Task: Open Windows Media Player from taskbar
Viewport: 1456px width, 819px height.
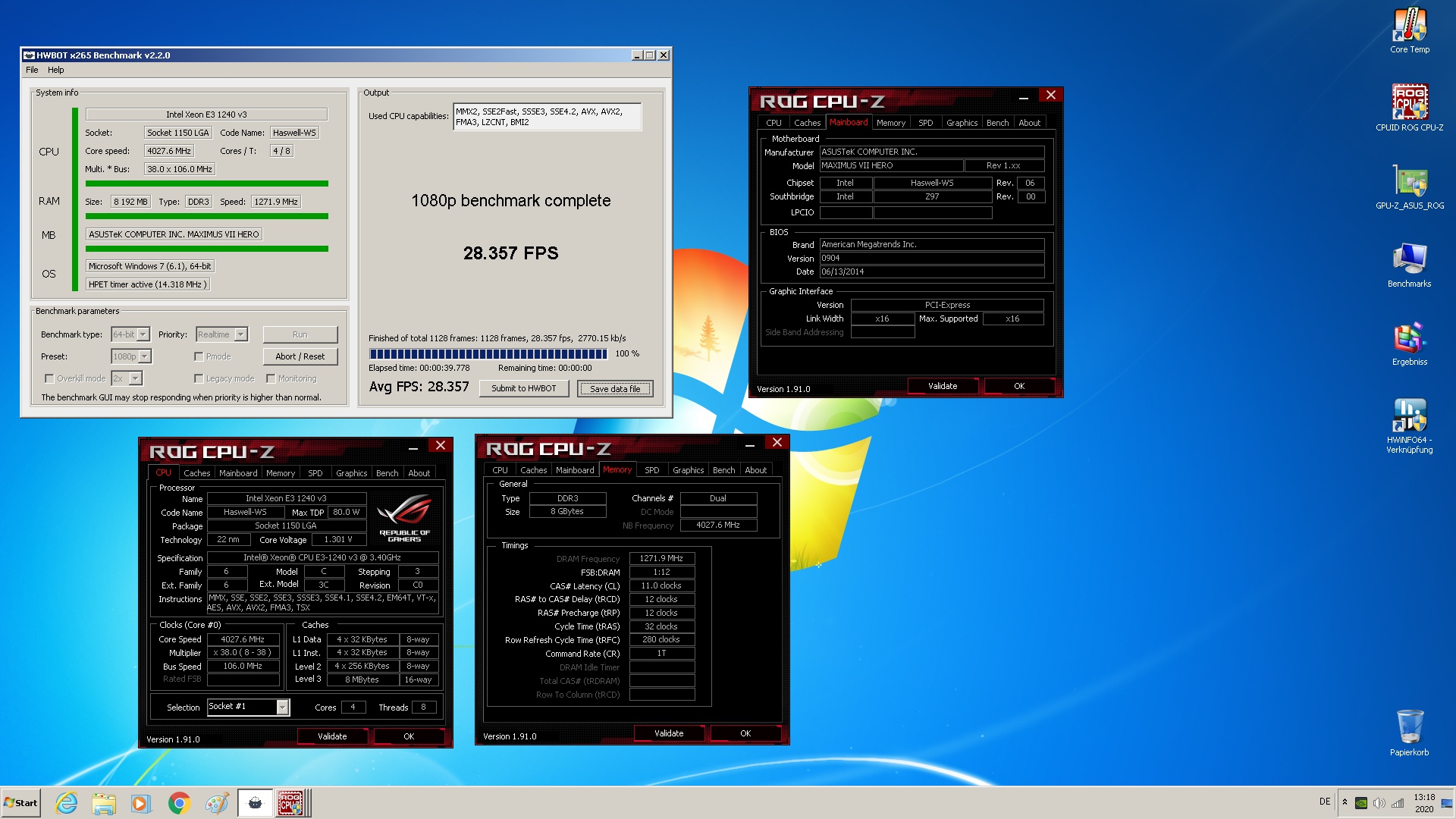Action: point(140,802)
